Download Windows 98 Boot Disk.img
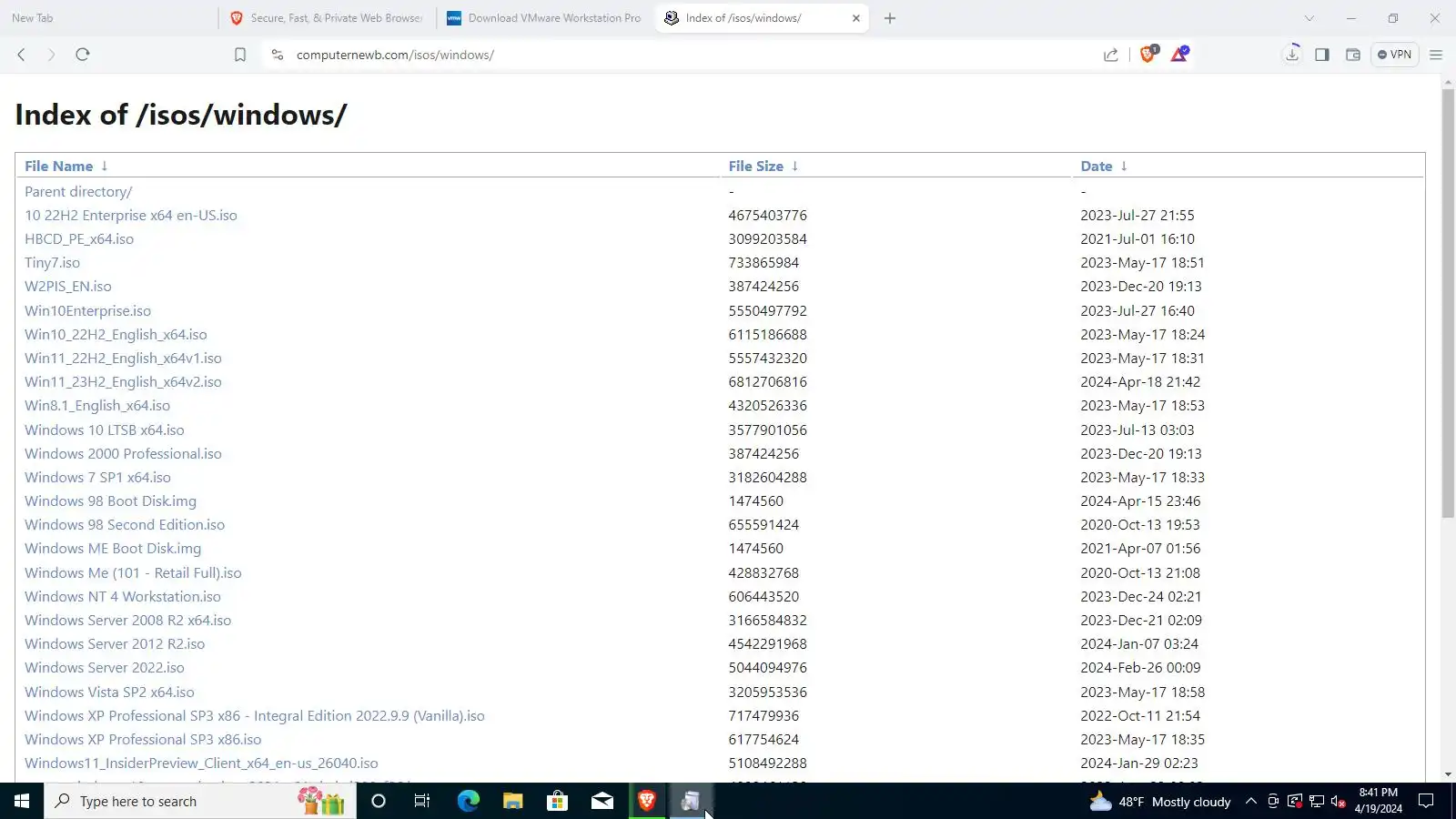The height and width of the screenshot is (819, 1456). tap(110, 501)
